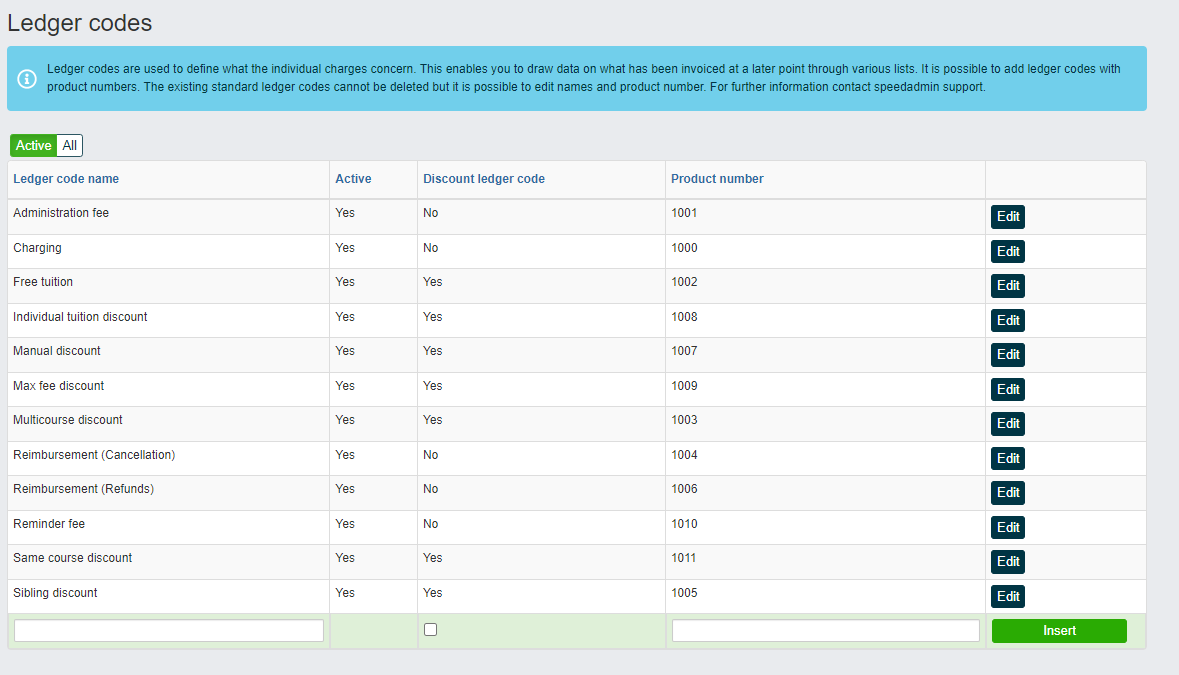Sort by Discount ledger code column
This screenshot has height=675, width=1179.
pyautogui.click(x=484, y=179)
